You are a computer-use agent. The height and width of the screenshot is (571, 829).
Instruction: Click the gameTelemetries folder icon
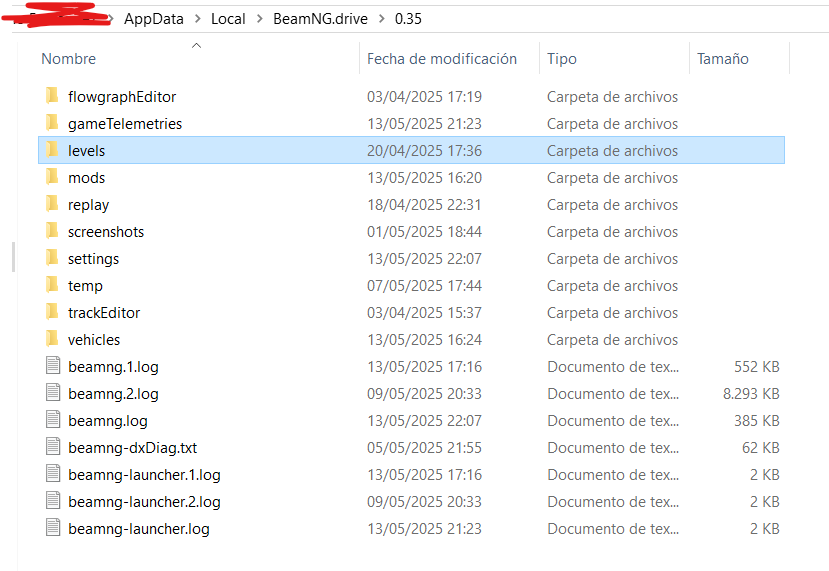tap(52, 123)
